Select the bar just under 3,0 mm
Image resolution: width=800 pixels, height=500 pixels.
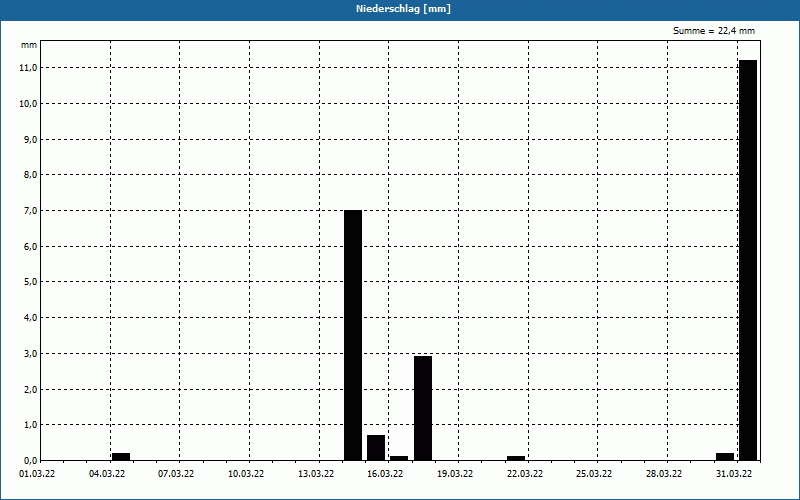click(423, 408)
